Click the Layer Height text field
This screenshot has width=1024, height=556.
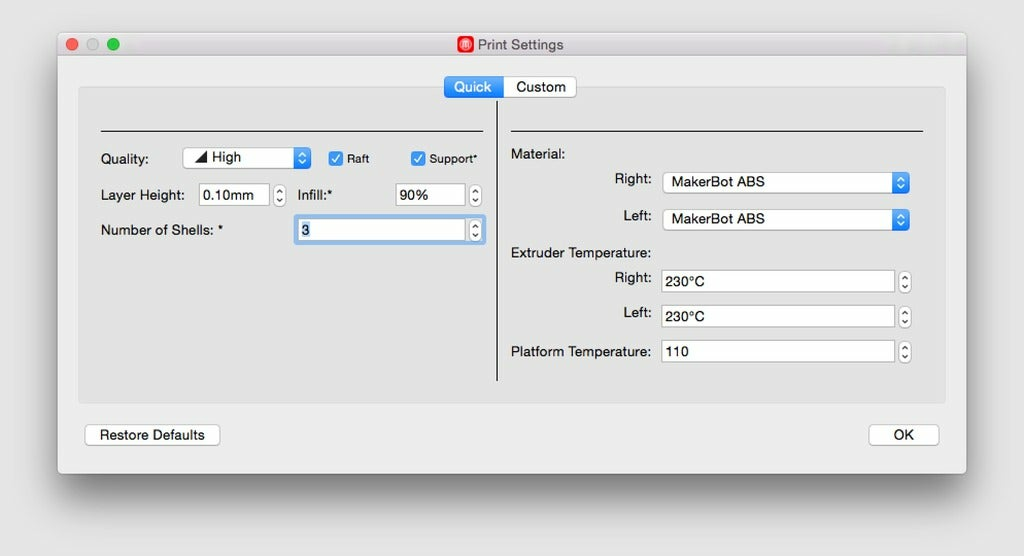(234, 195)
